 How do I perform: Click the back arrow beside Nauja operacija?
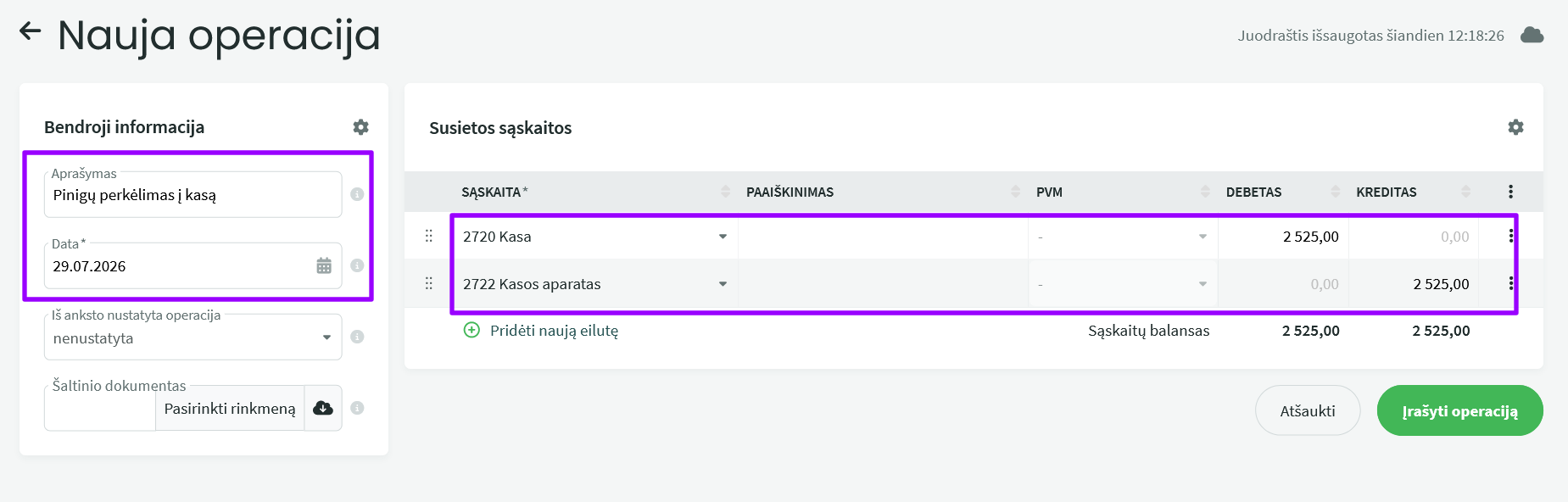[x=30, y=32]
